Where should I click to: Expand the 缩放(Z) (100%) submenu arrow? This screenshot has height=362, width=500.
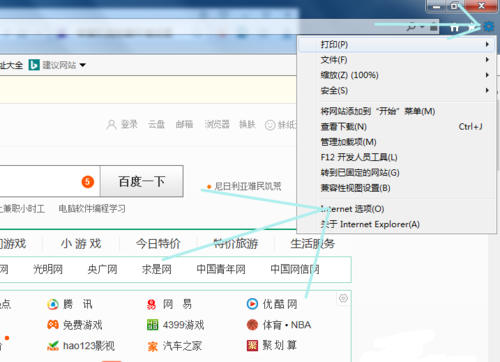tap(487, 75)
